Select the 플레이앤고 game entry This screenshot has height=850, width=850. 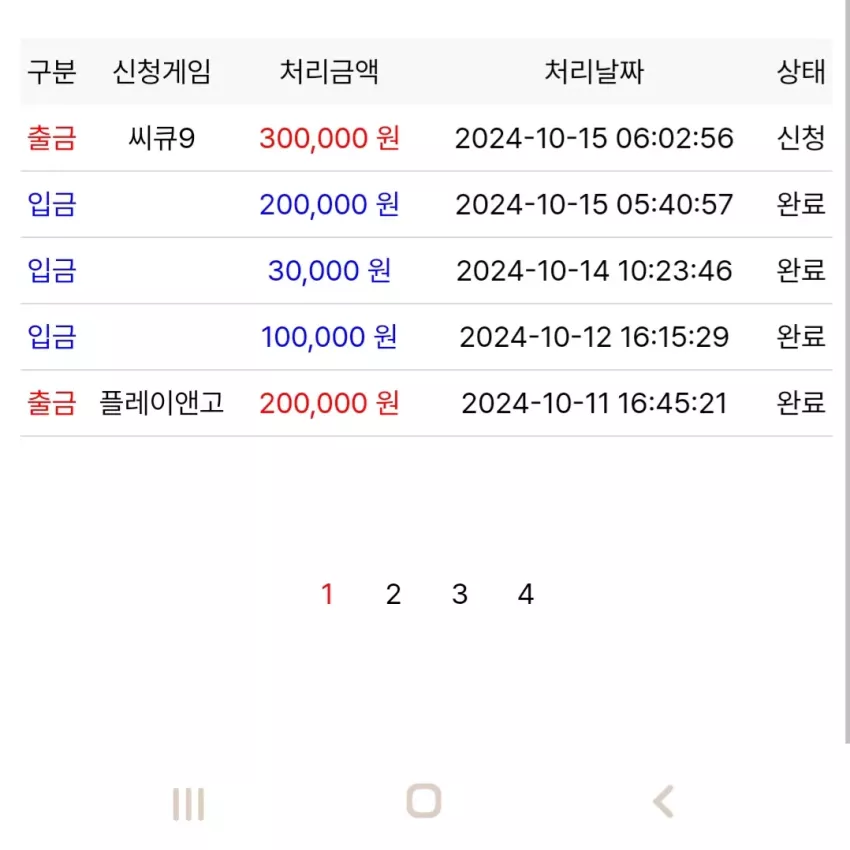coord(162,403)
